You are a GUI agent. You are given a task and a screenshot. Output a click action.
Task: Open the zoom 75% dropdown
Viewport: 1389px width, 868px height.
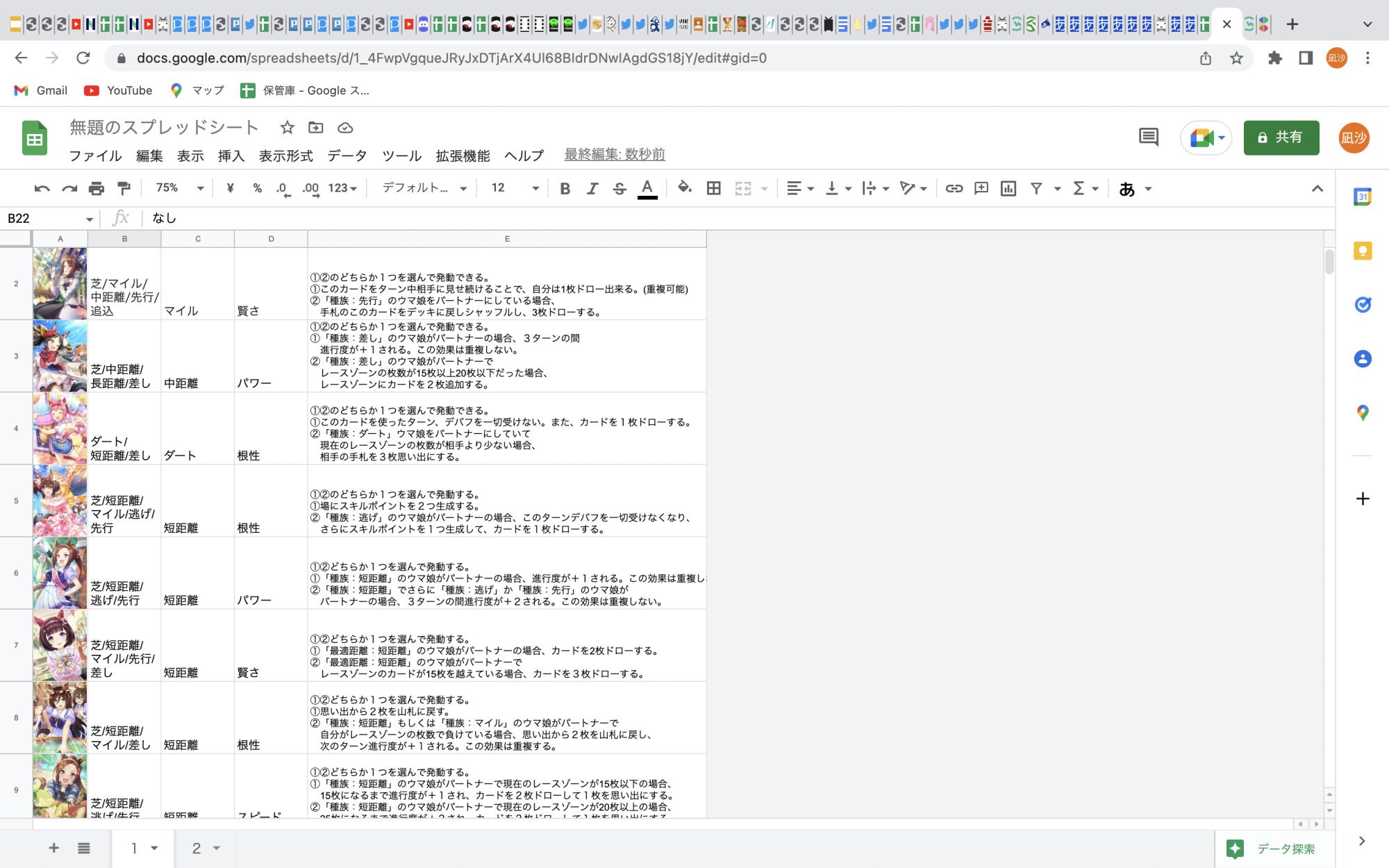pyautogui.click(x=180, y=188)
